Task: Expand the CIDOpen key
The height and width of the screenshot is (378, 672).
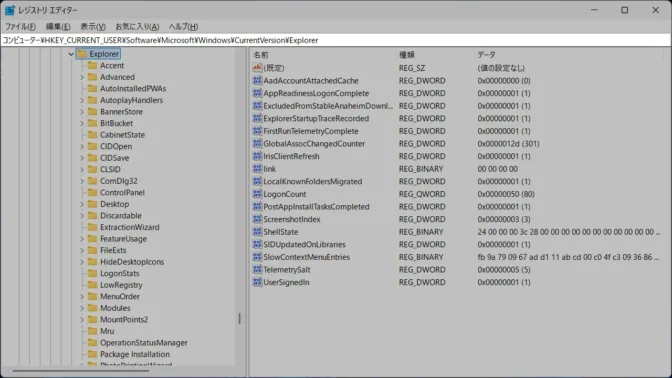Action: pos(82,147)
